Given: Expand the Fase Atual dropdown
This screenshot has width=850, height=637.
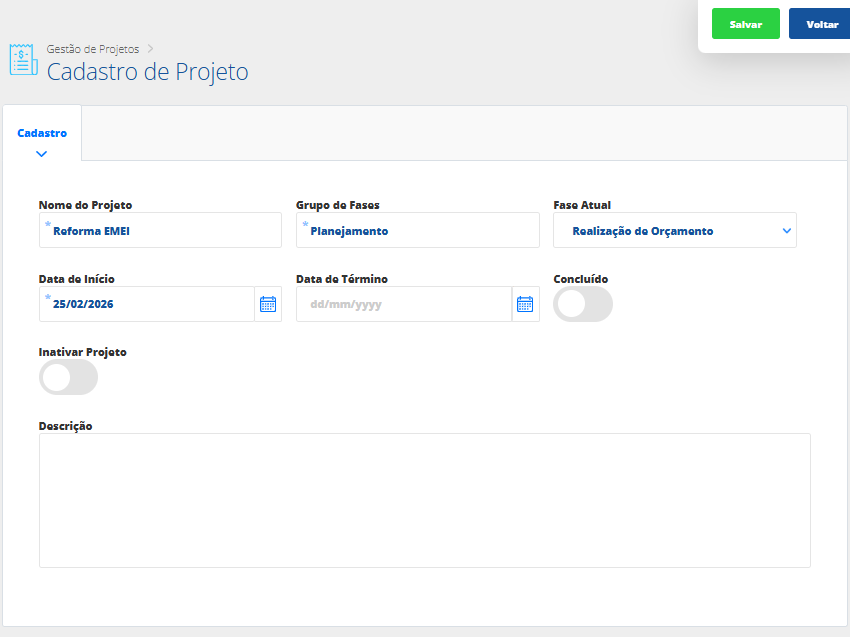Looking at the screenshot, I should tap(787, 231).
